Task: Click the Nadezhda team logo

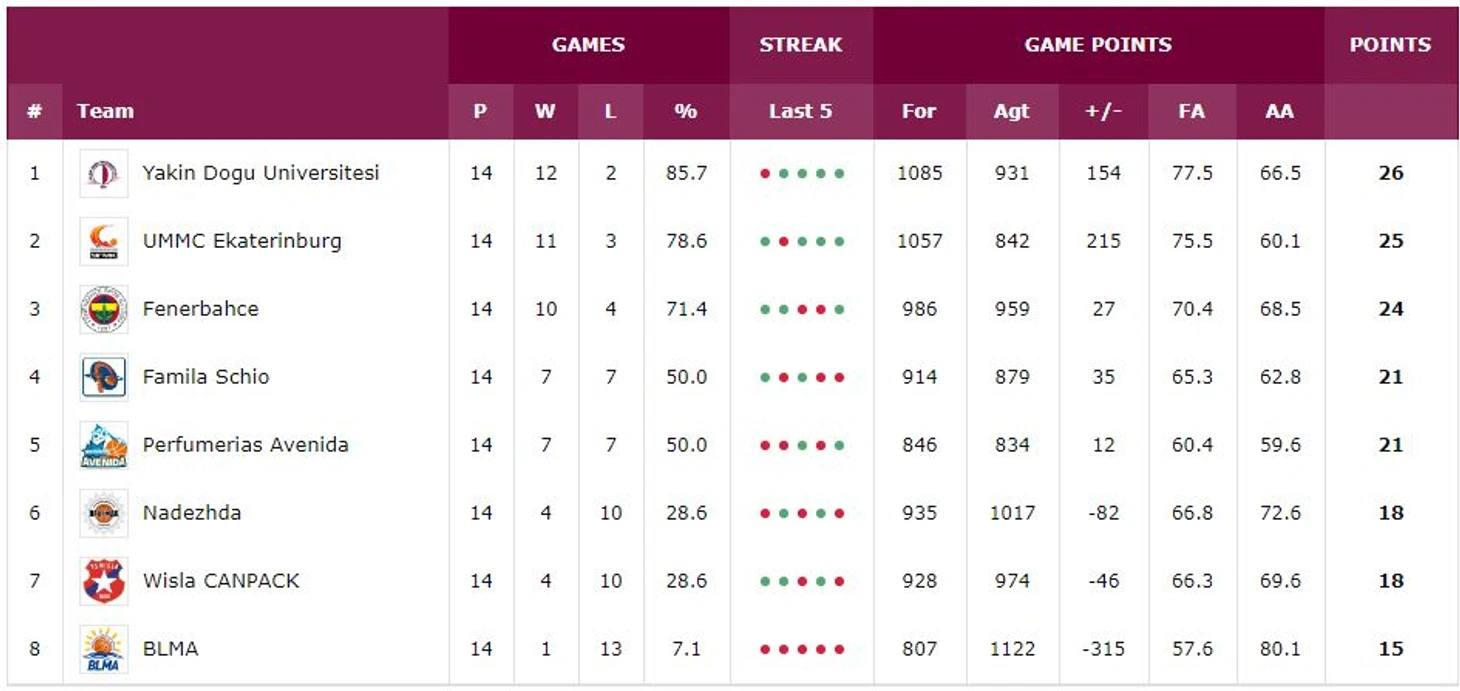Action: coord(104,514)
